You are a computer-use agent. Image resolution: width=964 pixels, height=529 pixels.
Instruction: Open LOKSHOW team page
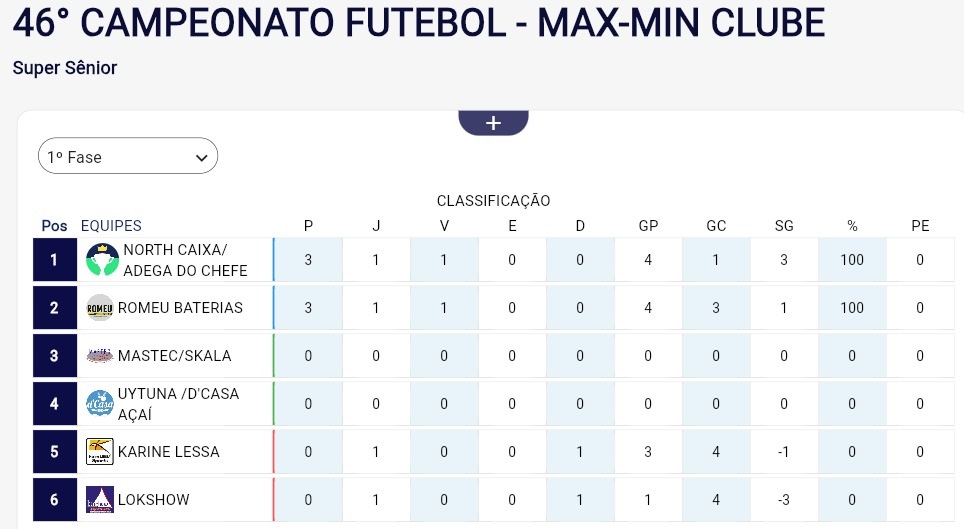pyautogui.click(x=153, y=500)
